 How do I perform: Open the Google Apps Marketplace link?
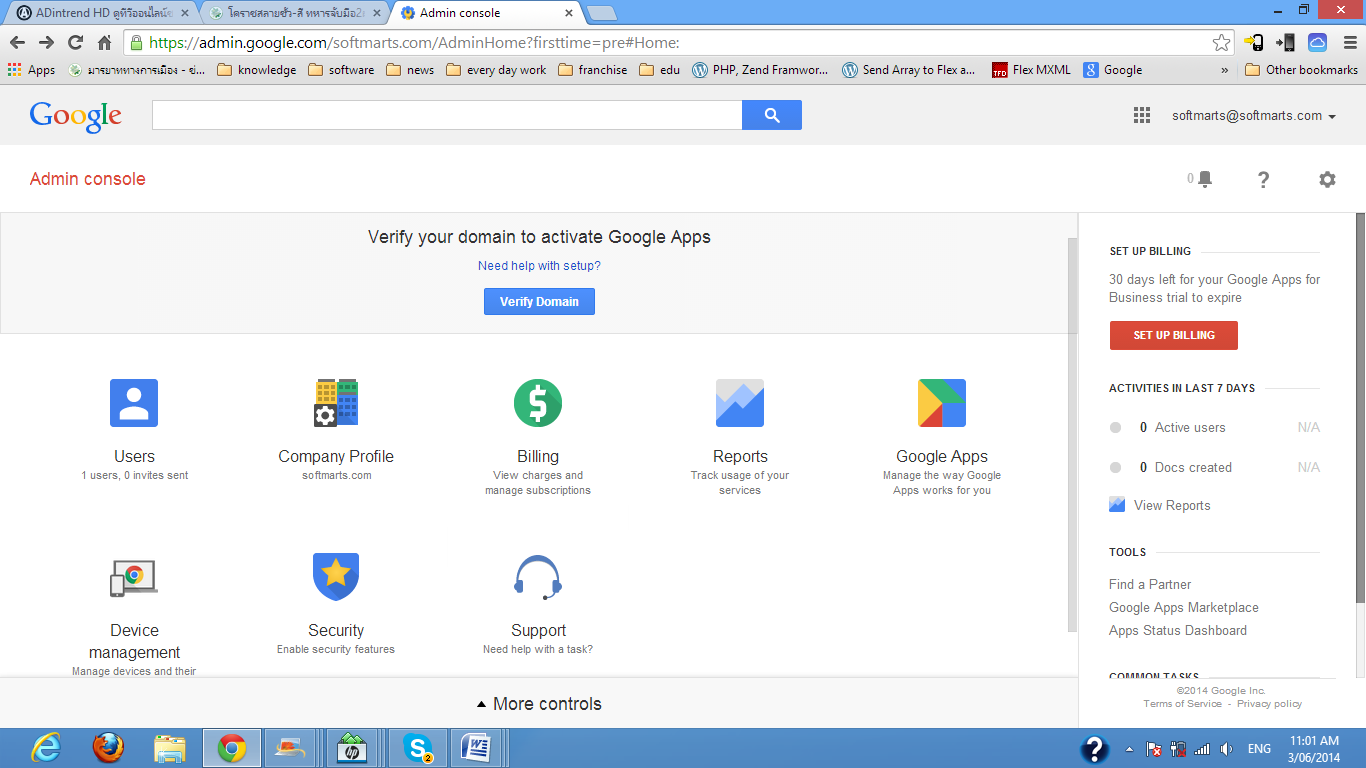click(1184, 607)
